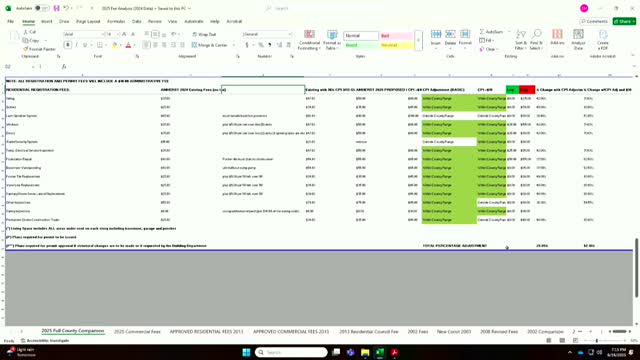The width and height of the screenshot is (640, 360).
Task: Click the Analyze Data icon
Action: [x=578, y=40]
